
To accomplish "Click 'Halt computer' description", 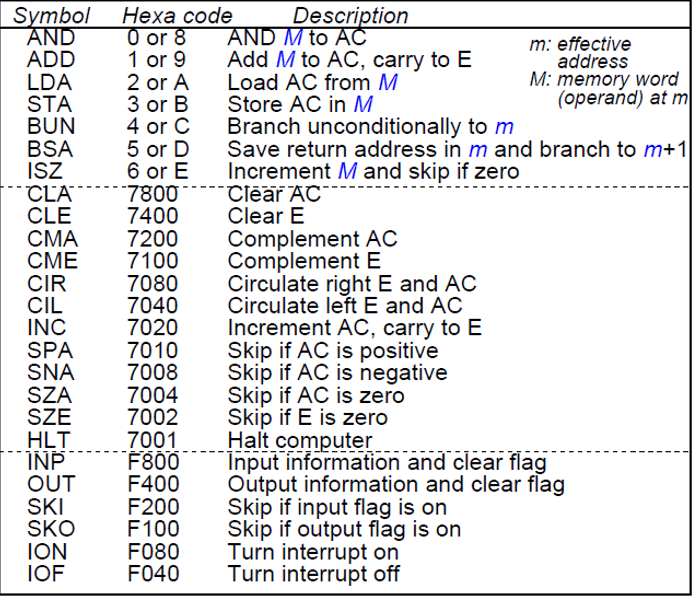I will (300, 441).
